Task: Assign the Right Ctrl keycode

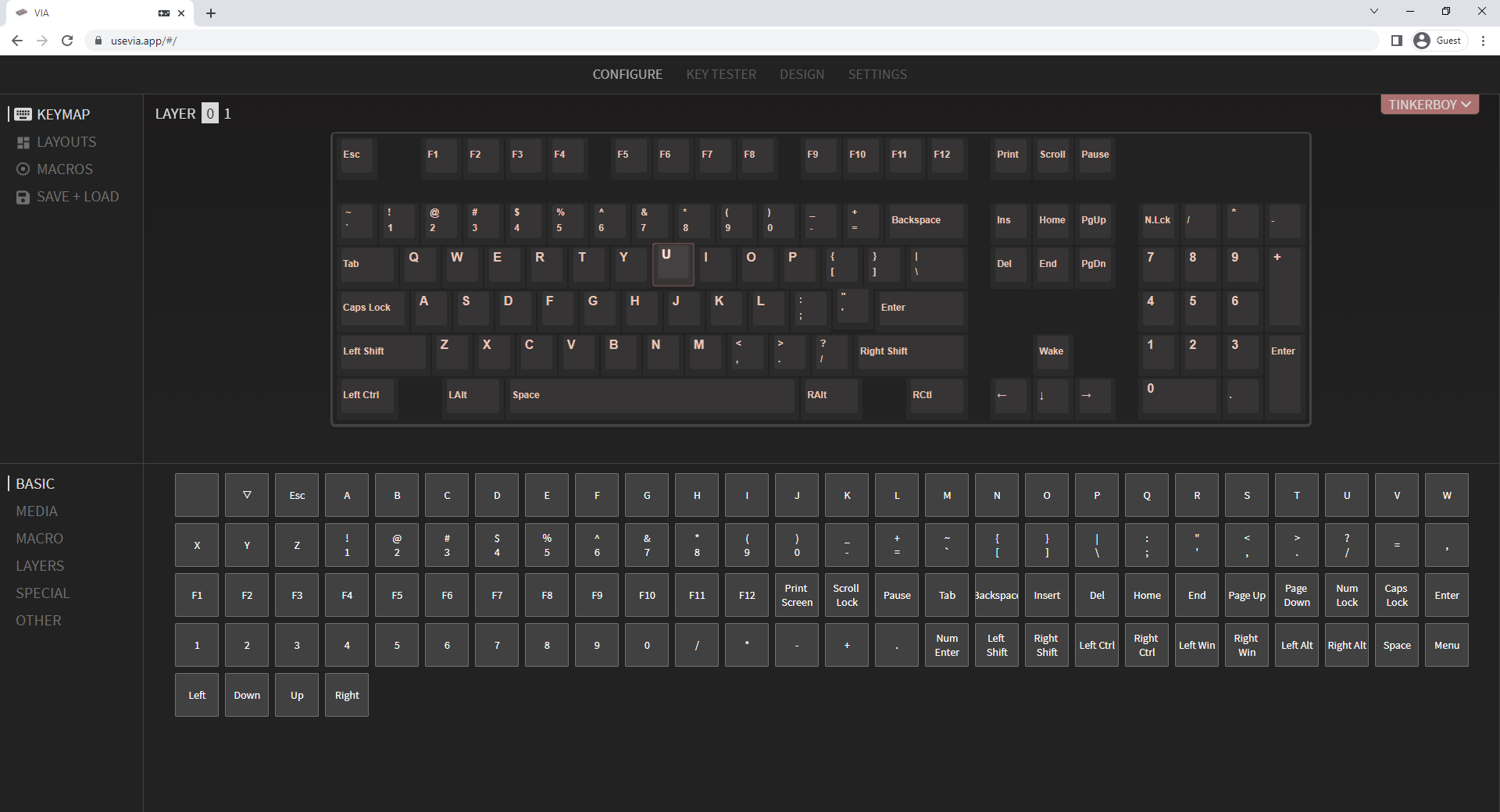Action: (1147, 645)
